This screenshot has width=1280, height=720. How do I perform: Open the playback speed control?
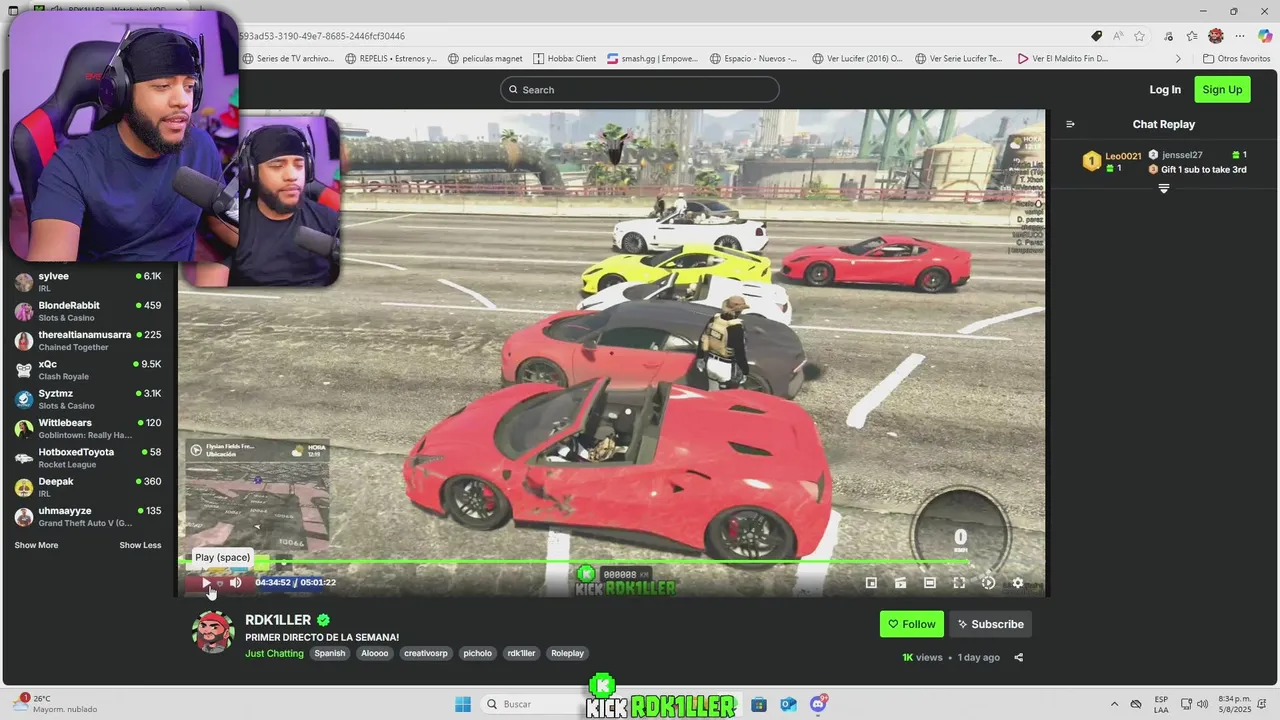coord(988,583)
